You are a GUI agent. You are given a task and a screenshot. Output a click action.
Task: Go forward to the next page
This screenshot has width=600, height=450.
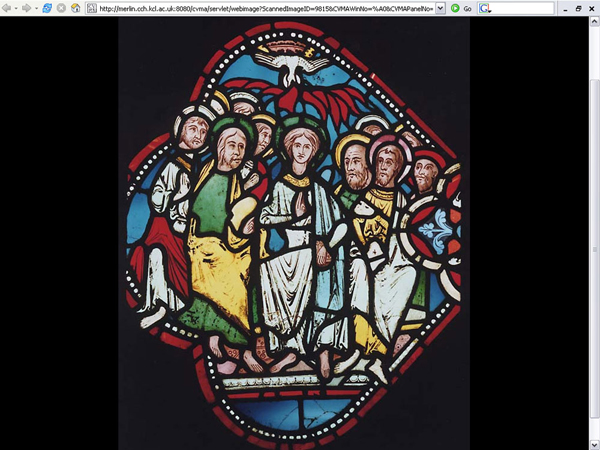coord(26,8)
